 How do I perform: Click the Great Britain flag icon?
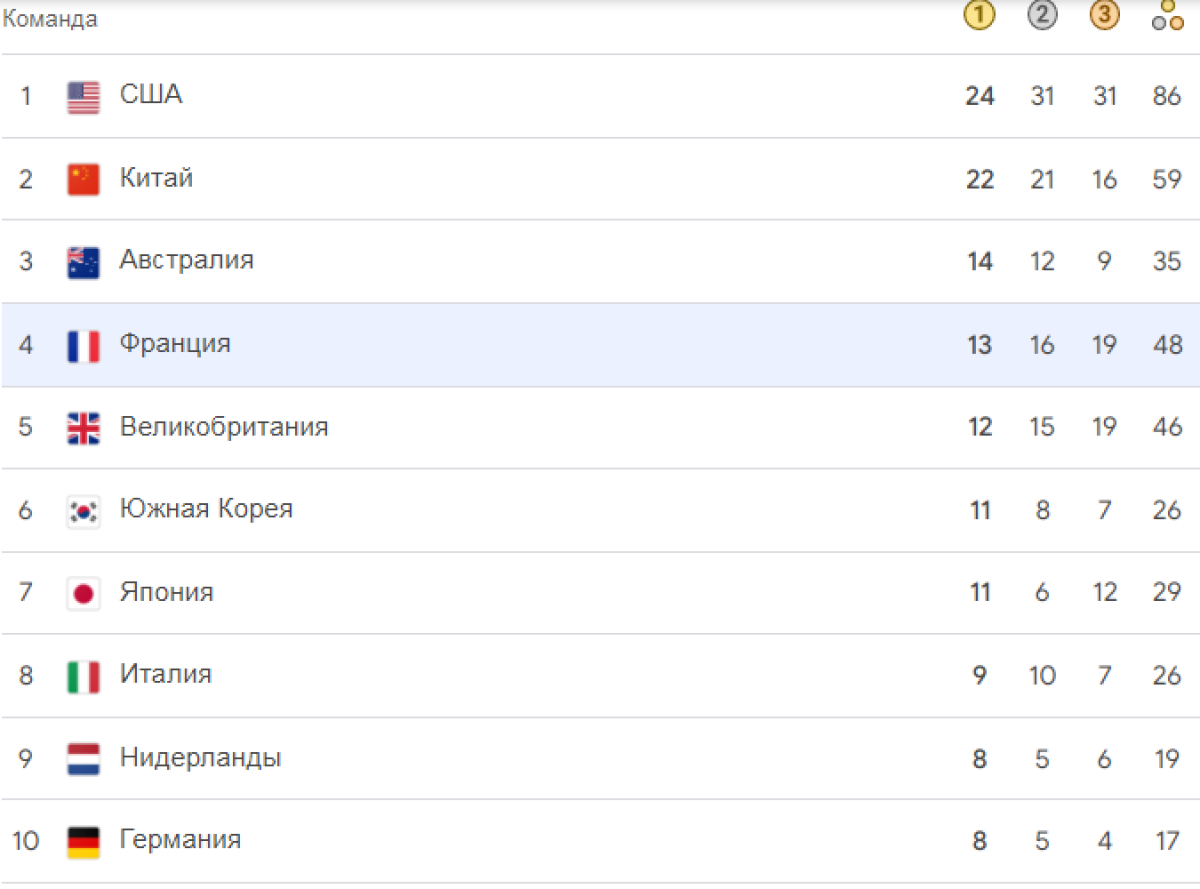pyautogui.click(x=84, y=428)
